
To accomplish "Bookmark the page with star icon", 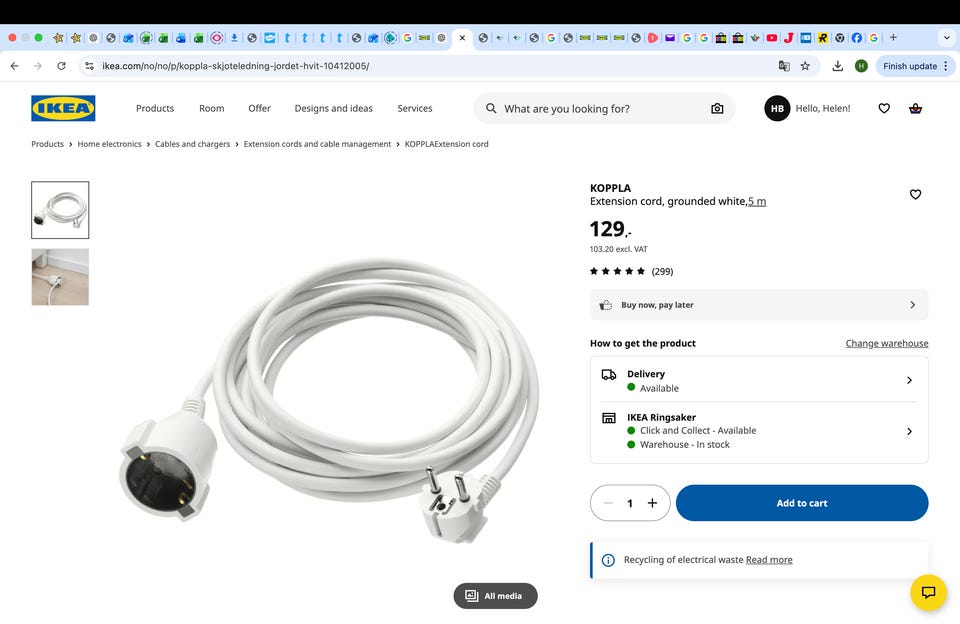I will tap(805, 66).
